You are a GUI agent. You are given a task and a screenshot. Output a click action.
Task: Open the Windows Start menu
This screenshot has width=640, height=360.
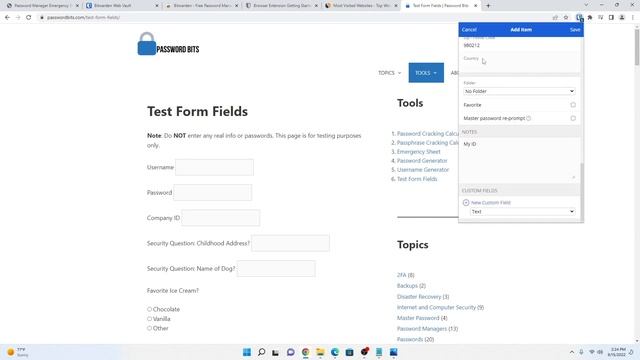click(x=247, y=352)
